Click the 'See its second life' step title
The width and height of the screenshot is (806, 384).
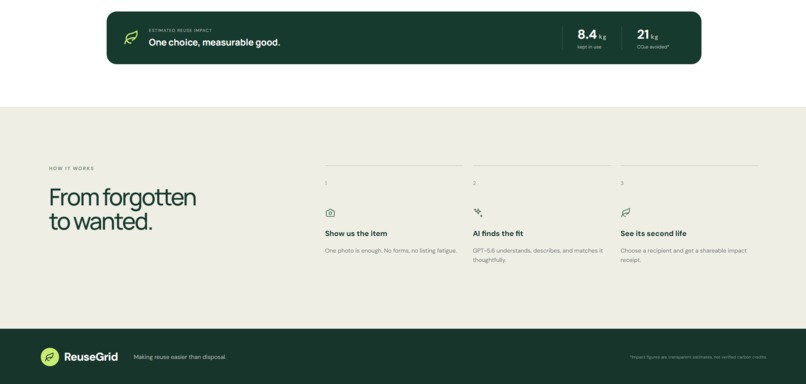click(x=653, y=233)
